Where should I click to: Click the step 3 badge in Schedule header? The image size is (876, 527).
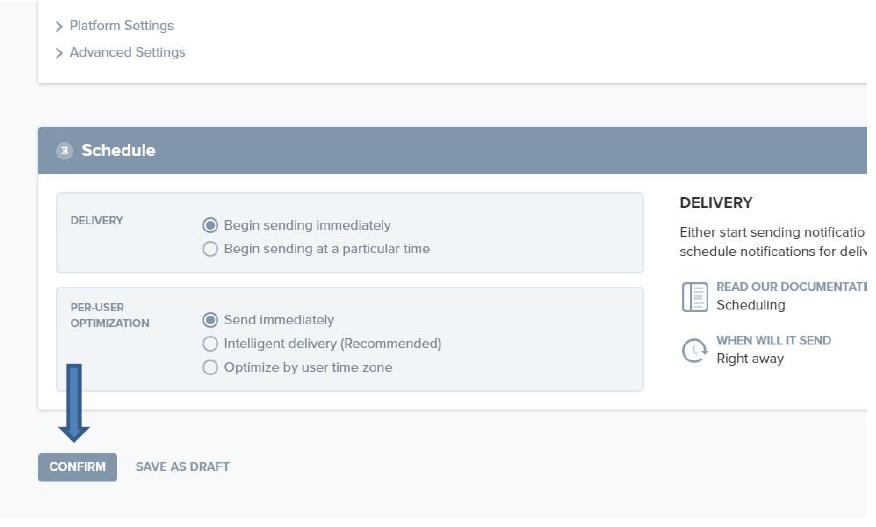[65, 151]
